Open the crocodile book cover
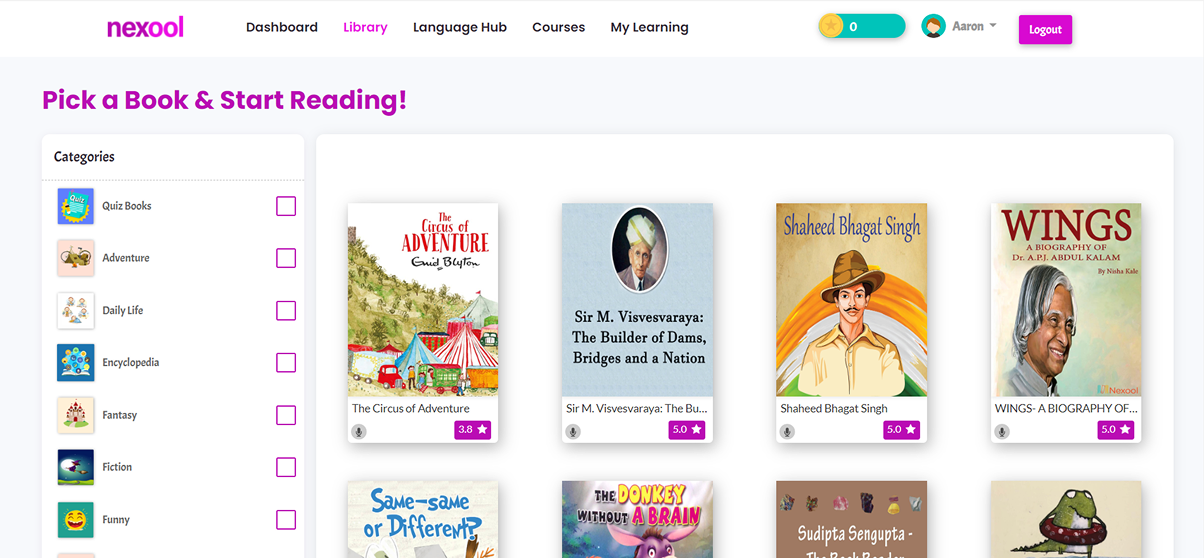 pos(1066,519)
